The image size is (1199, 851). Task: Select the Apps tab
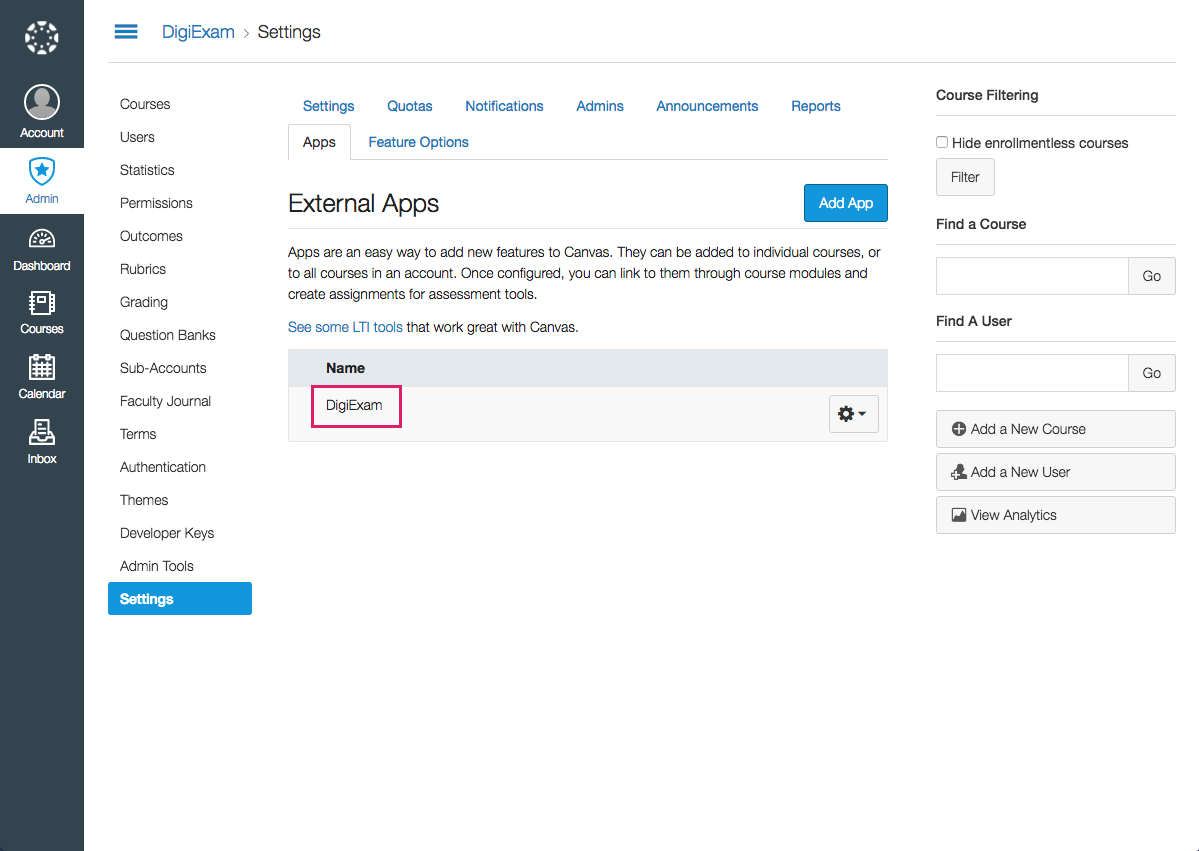pos(319,142)
